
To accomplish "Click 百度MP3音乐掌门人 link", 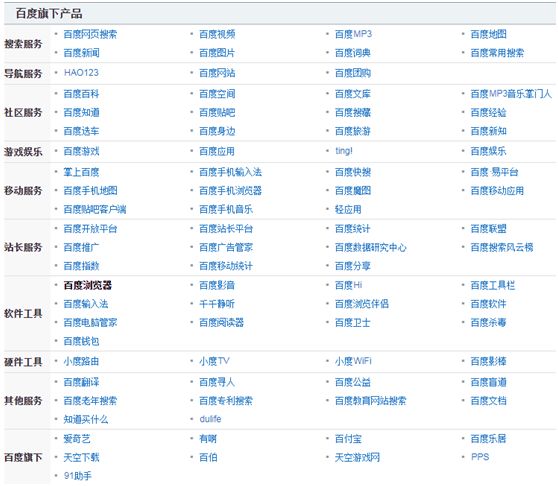I will (x=511, y=94).
